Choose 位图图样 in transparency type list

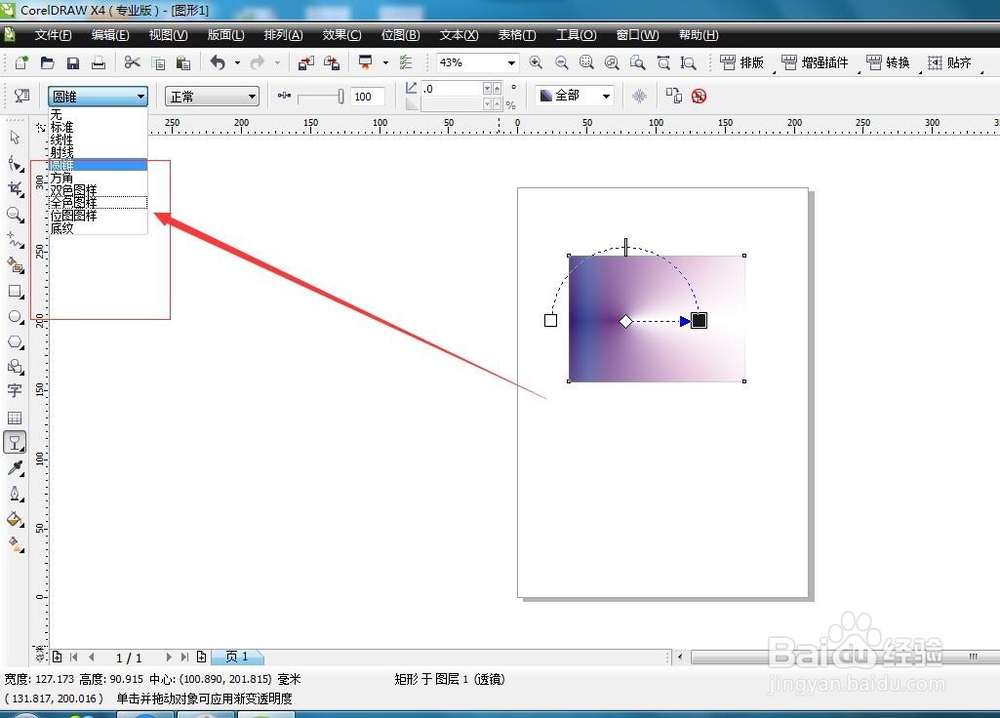coord(98,216)
